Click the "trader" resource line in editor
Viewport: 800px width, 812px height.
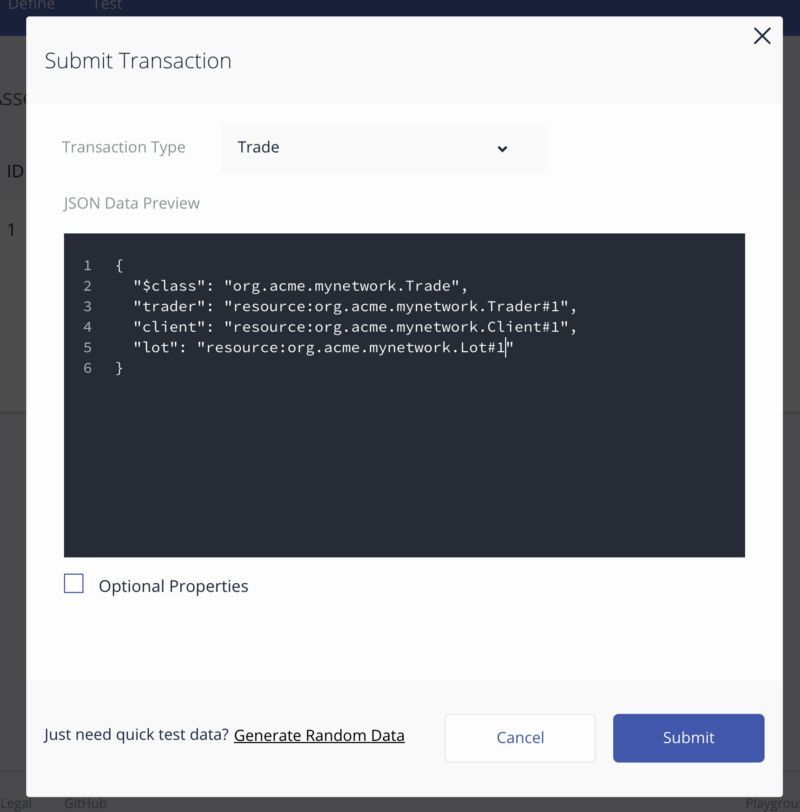pyautogui.click(x=355, y=307)
